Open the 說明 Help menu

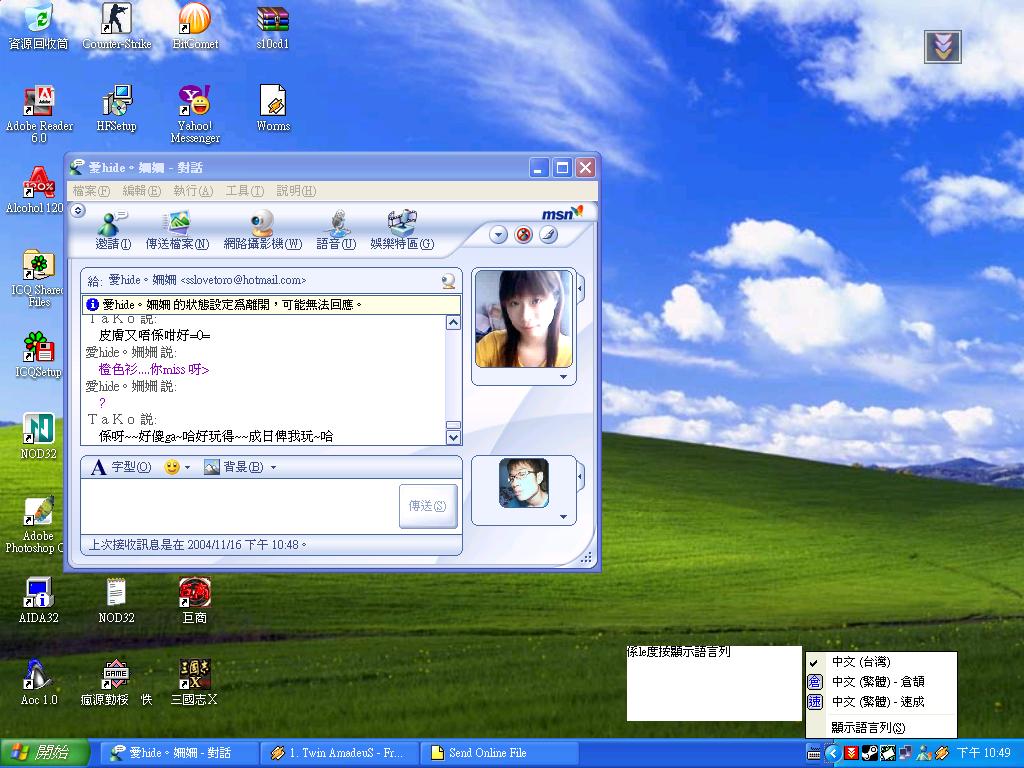tap(296, 191)
